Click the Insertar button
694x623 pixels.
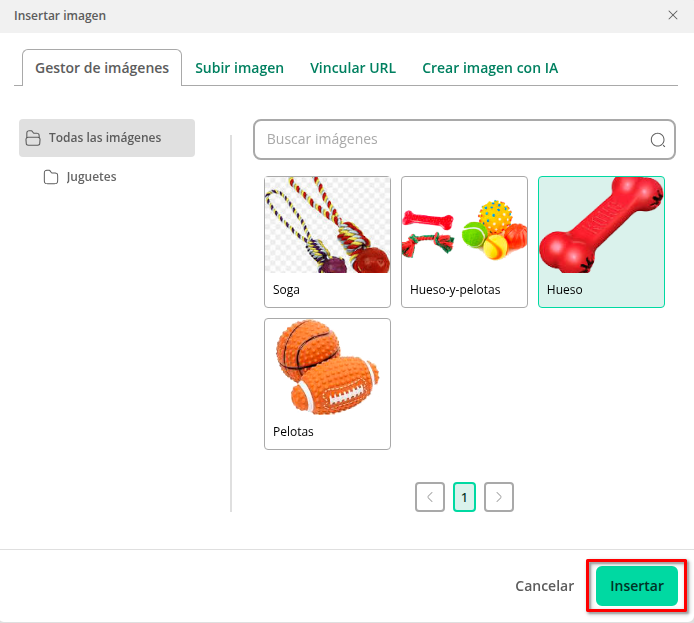636,586
